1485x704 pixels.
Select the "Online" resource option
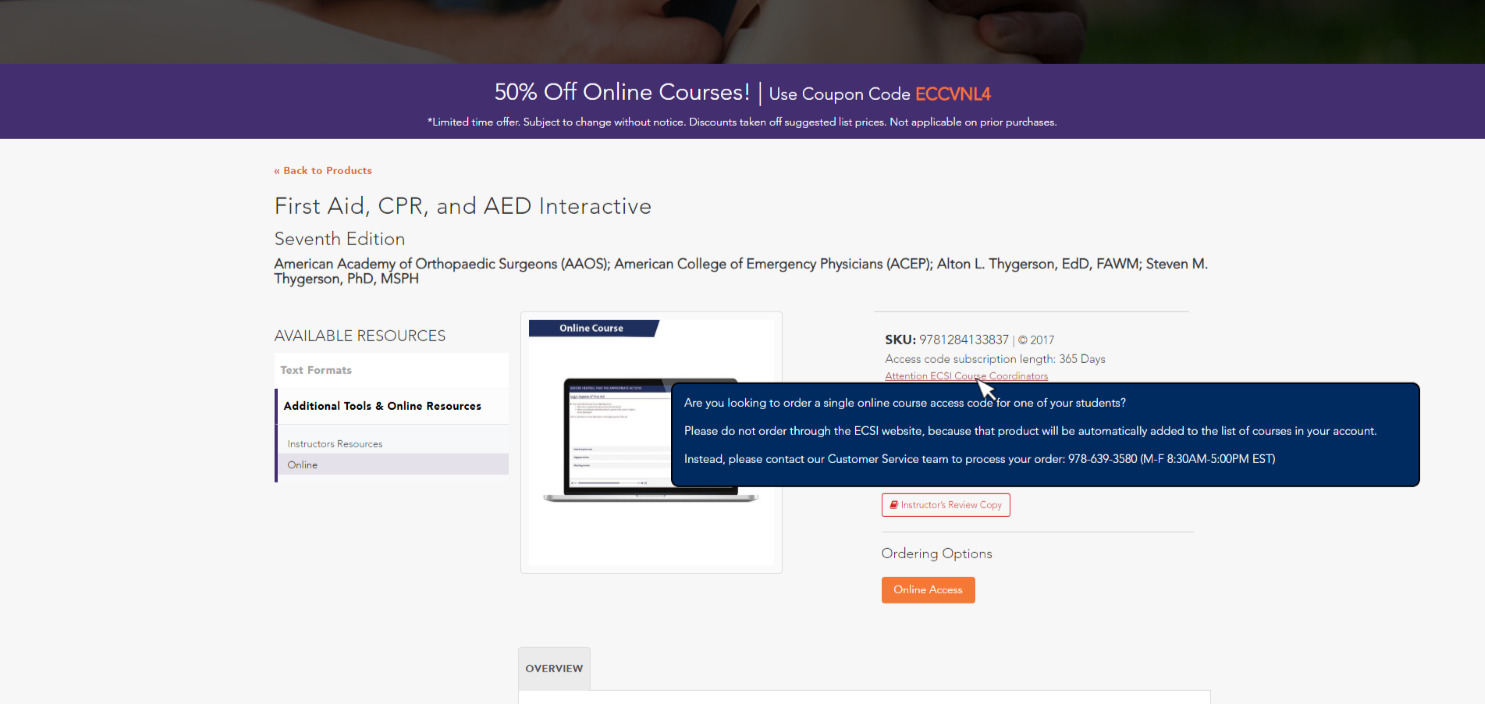[x=300, y=464]
